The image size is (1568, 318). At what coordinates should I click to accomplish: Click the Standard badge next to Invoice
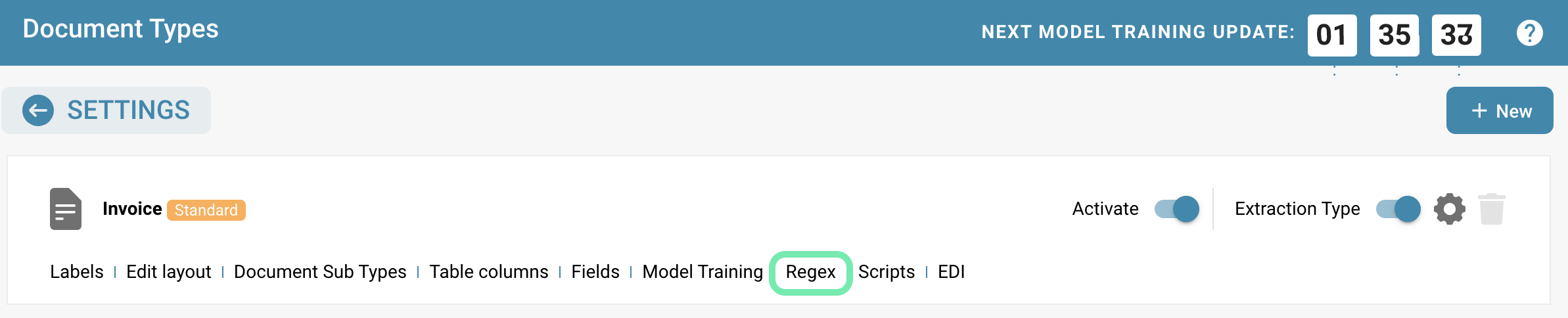(206, 210)
